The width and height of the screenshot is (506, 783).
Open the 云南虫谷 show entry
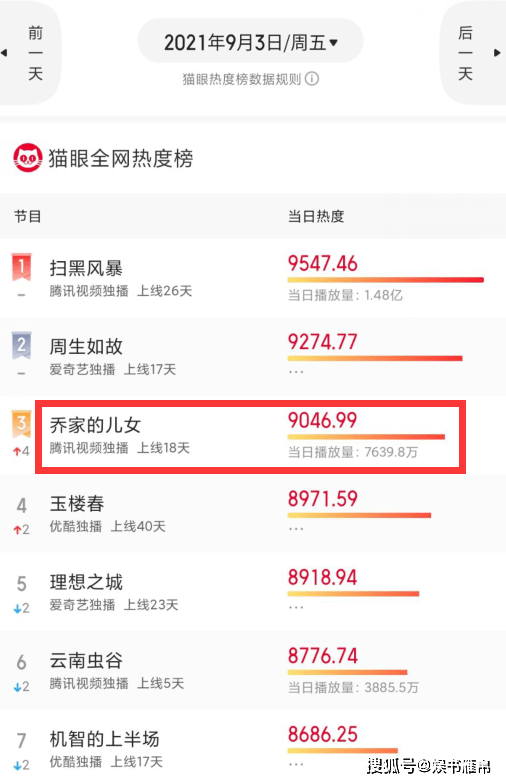click(x=86, y=661)
